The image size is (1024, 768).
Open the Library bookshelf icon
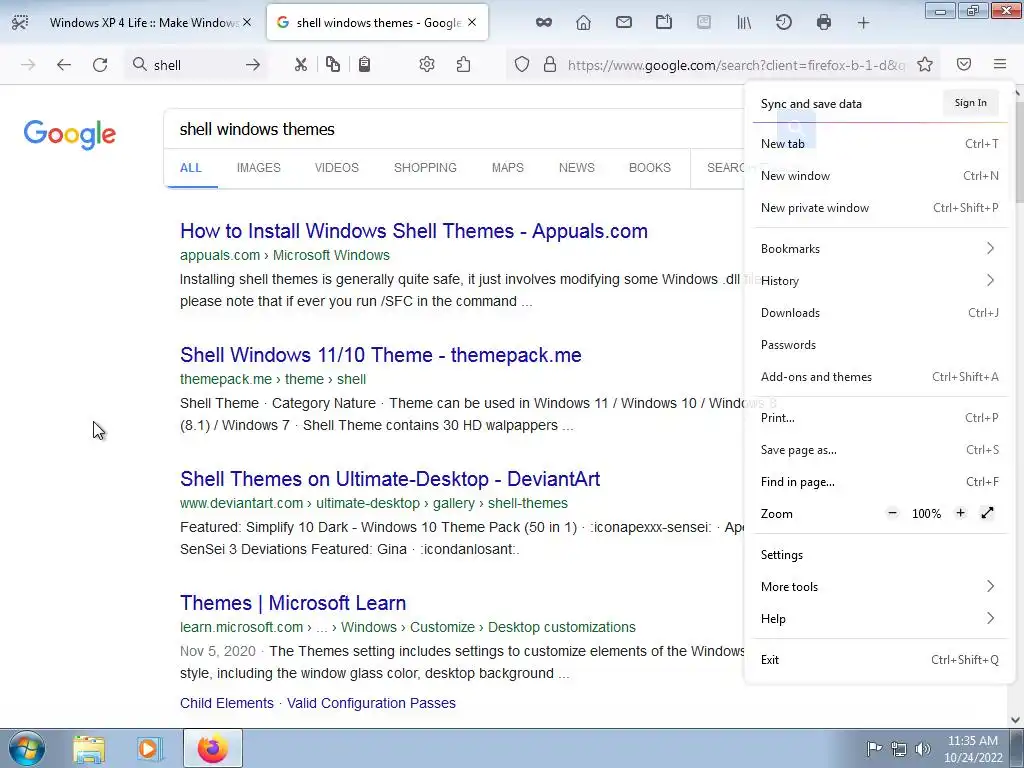point(744,23)
